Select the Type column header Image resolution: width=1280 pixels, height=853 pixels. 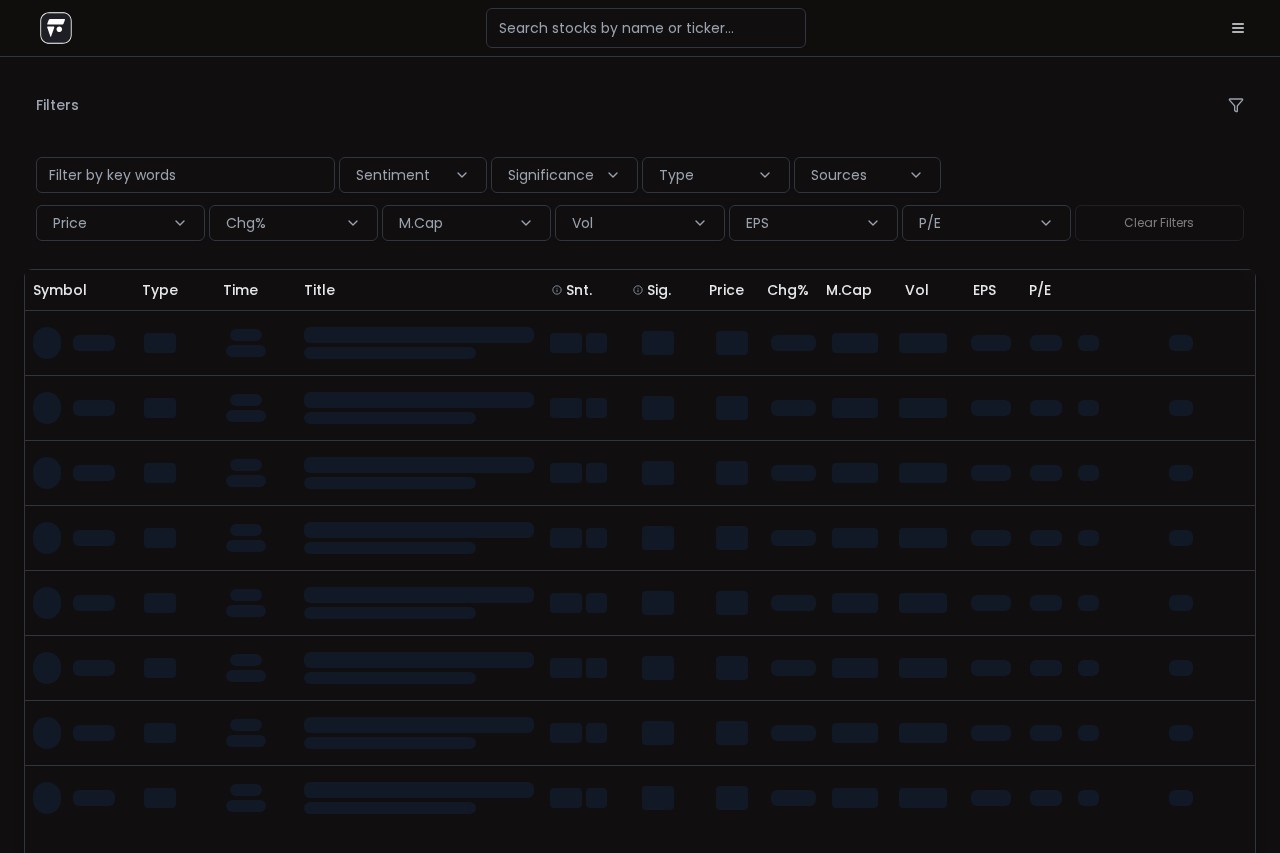160,290
